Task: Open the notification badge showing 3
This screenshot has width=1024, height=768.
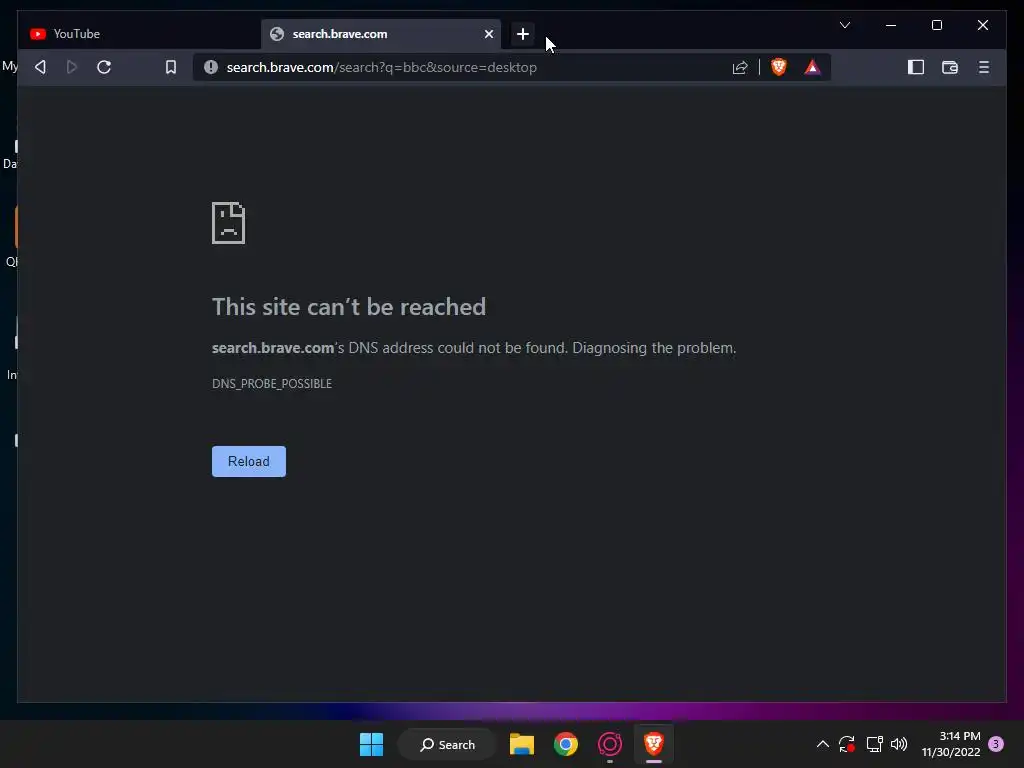Action: (996, 744)
